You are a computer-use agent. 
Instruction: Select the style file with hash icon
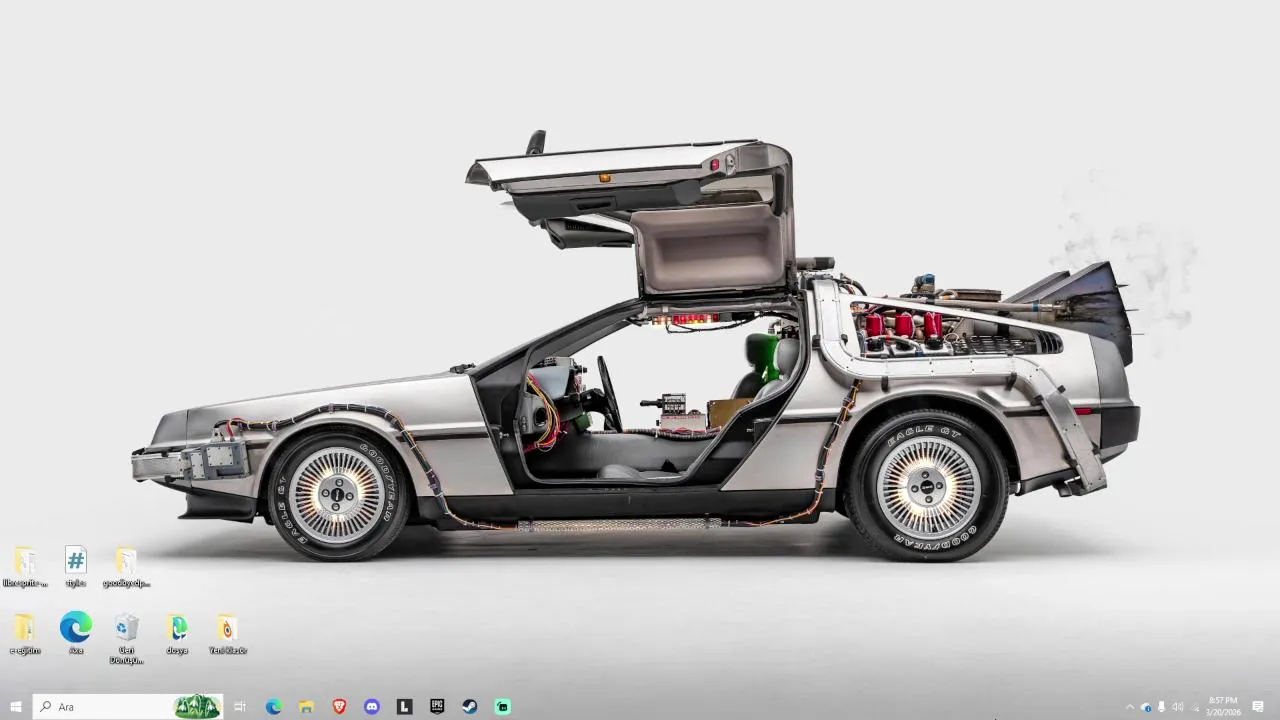pyautogui.click(x=76, y=566)
